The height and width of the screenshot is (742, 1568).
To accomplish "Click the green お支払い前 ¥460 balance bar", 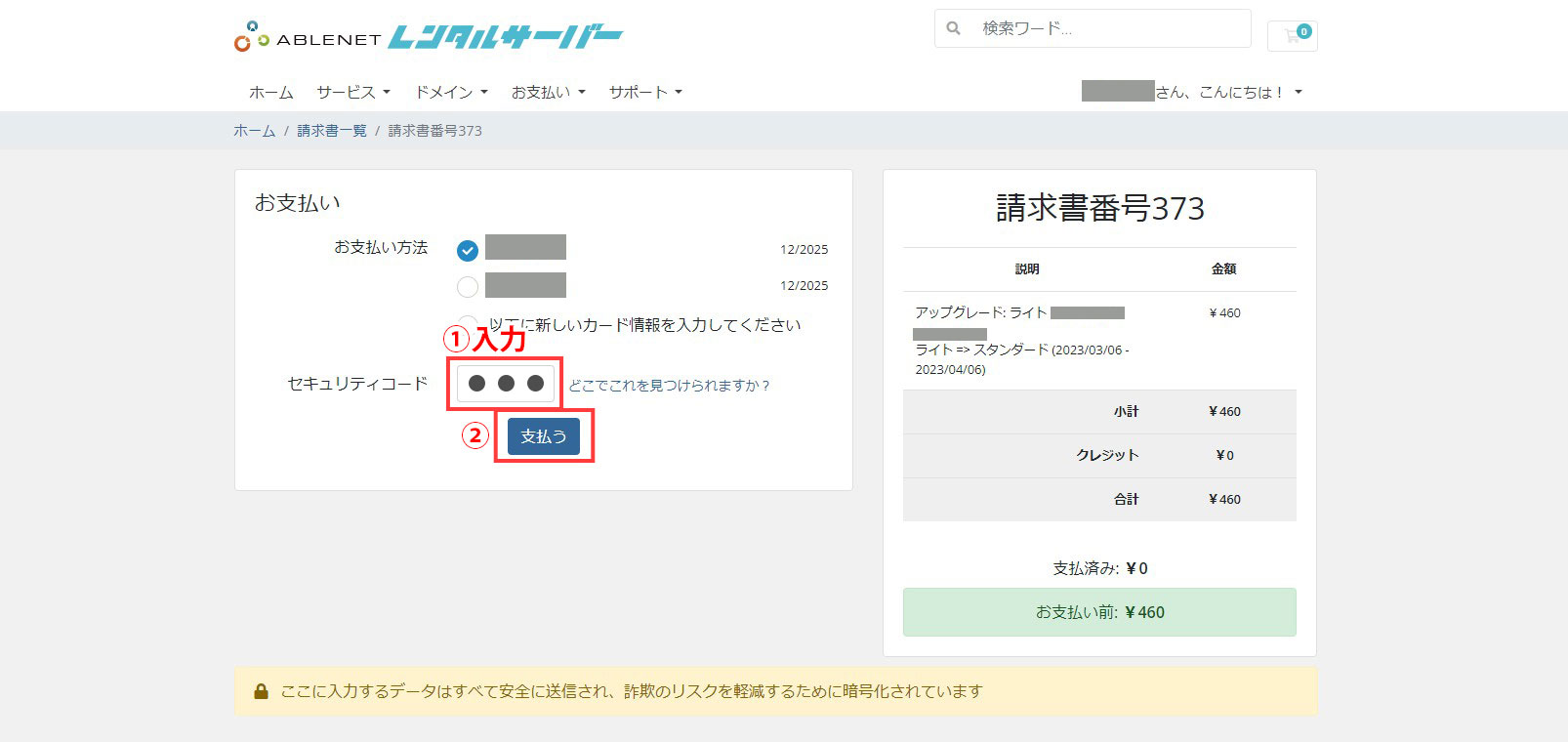I will 1099,612.
